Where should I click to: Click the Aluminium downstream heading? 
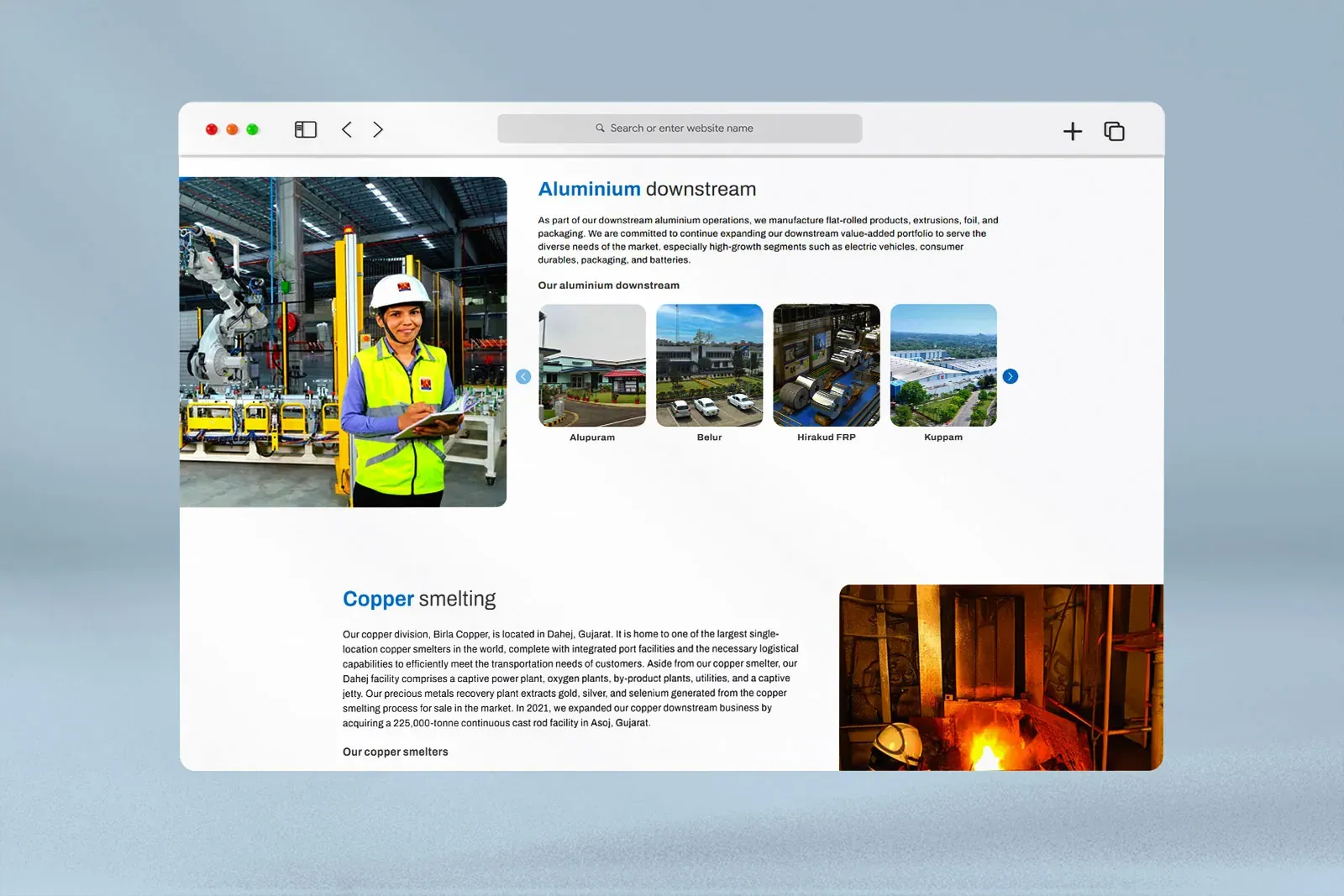coord(647,189)
